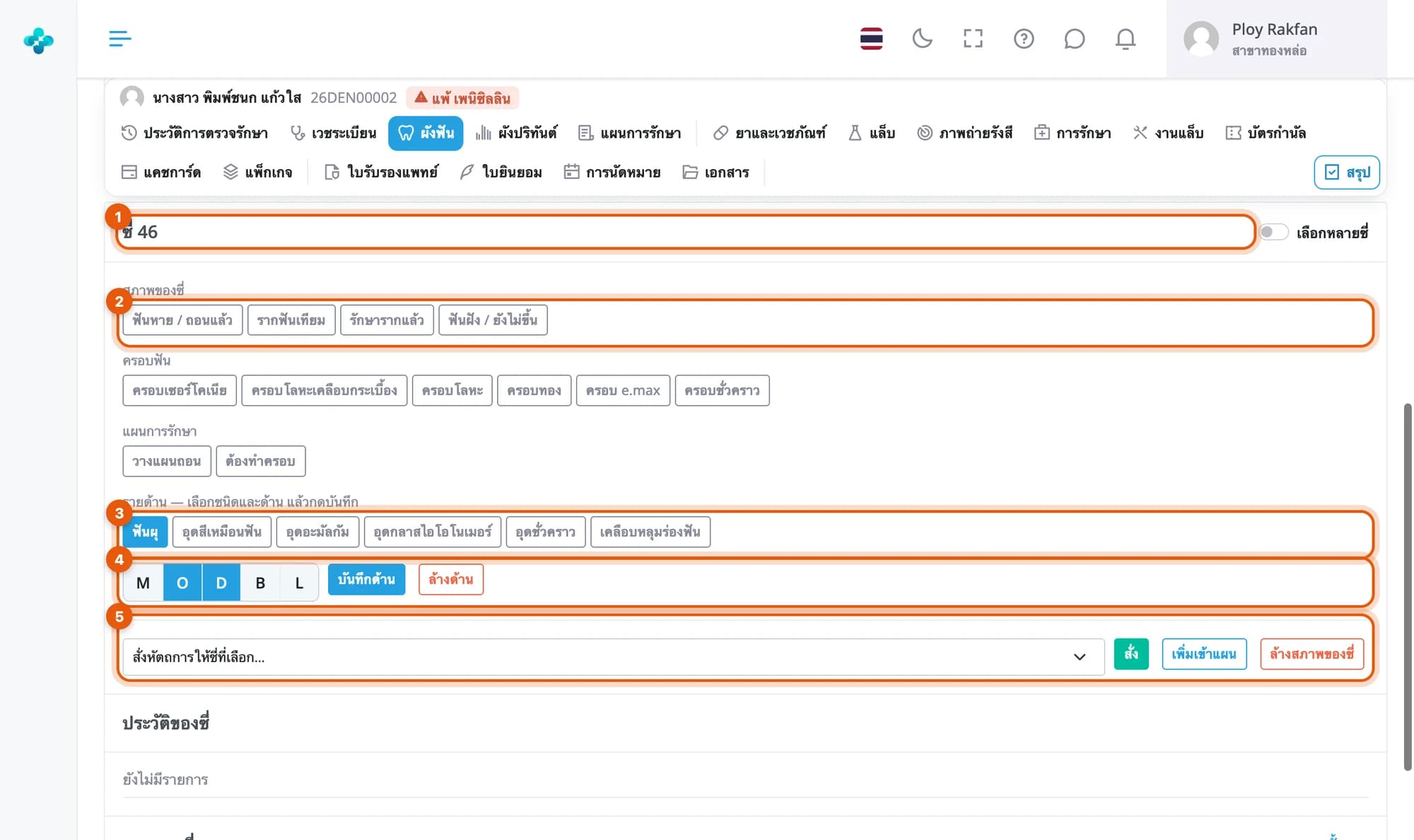Select อุดสีเหมือนฟัน surface type
The height and width of the screenshot is (840, 1414).
coord(222,532)
